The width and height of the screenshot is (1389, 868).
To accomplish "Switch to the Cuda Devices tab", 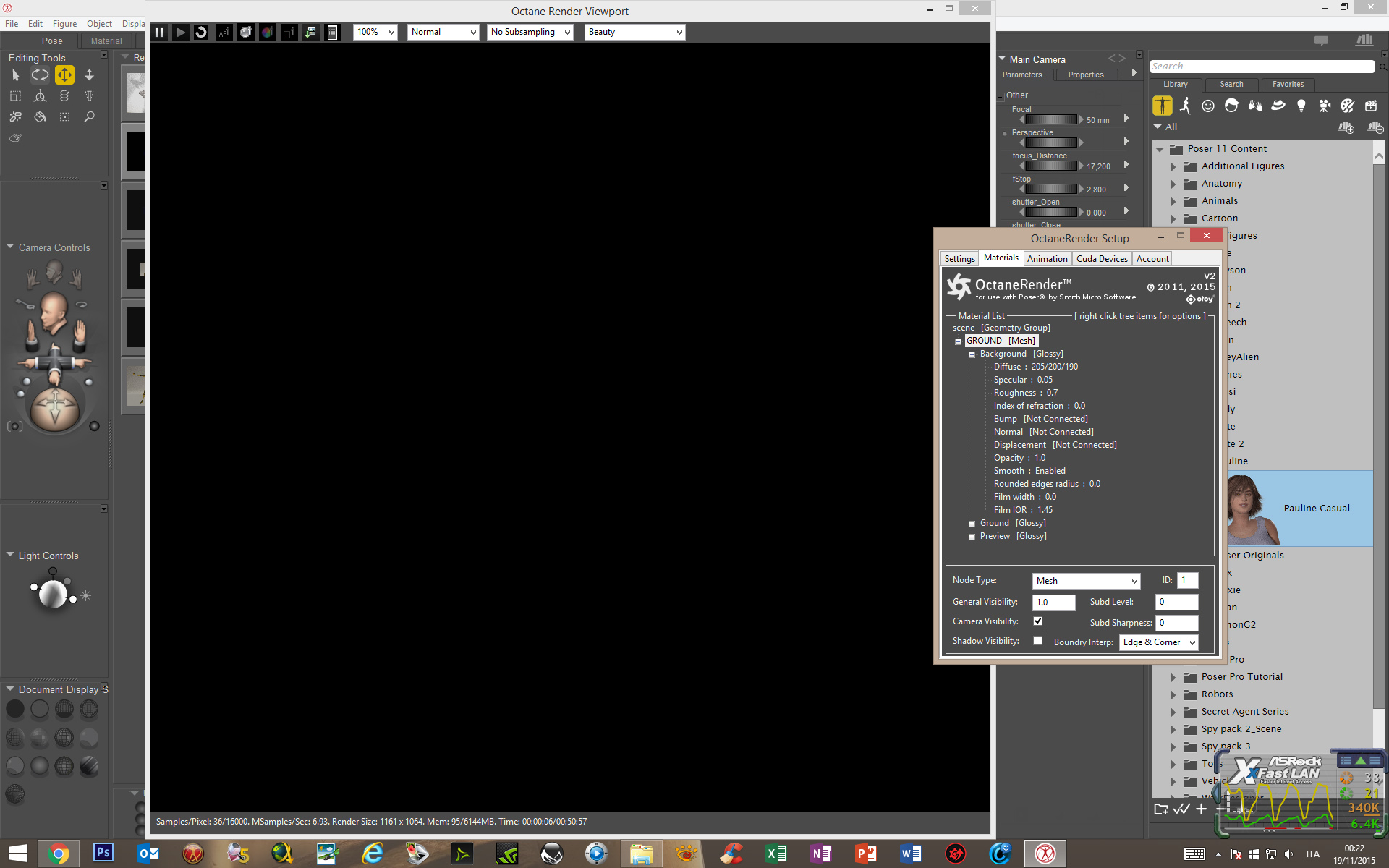I will pyautogui.click(x=1101, y=259).
